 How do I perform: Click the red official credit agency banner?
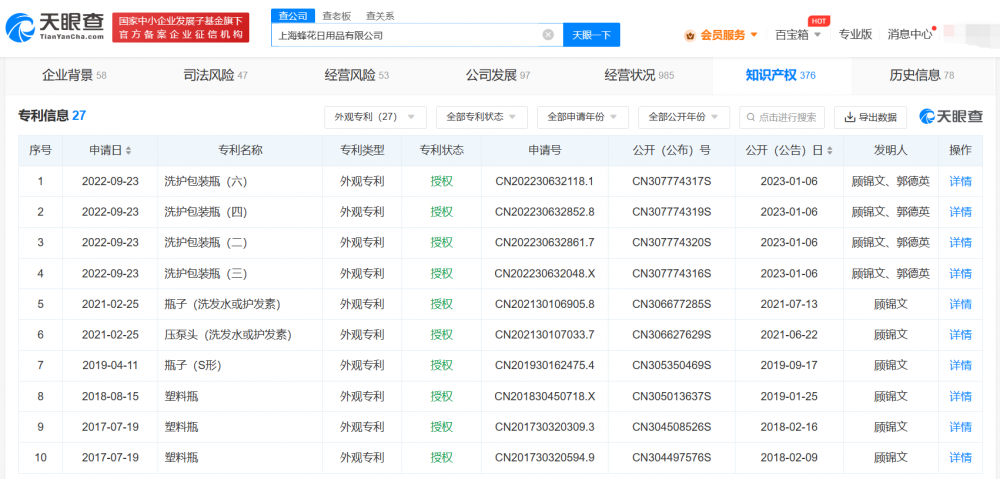[181, 27]
